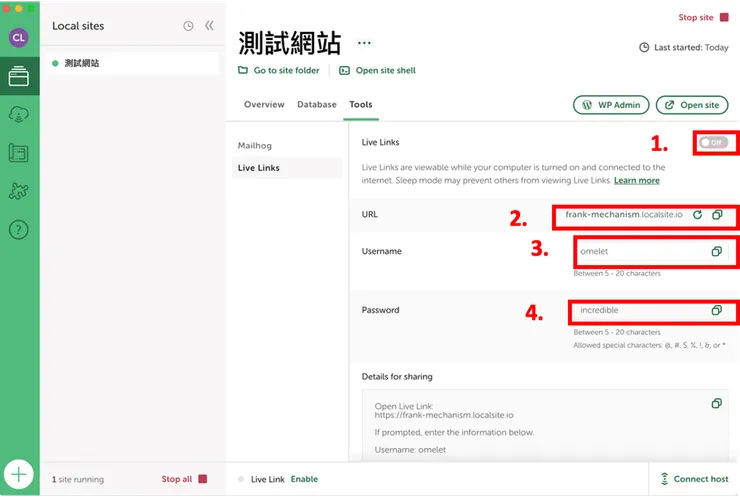Click Open site shell
This screenshot has height=497, width=740.
(378, 70)
